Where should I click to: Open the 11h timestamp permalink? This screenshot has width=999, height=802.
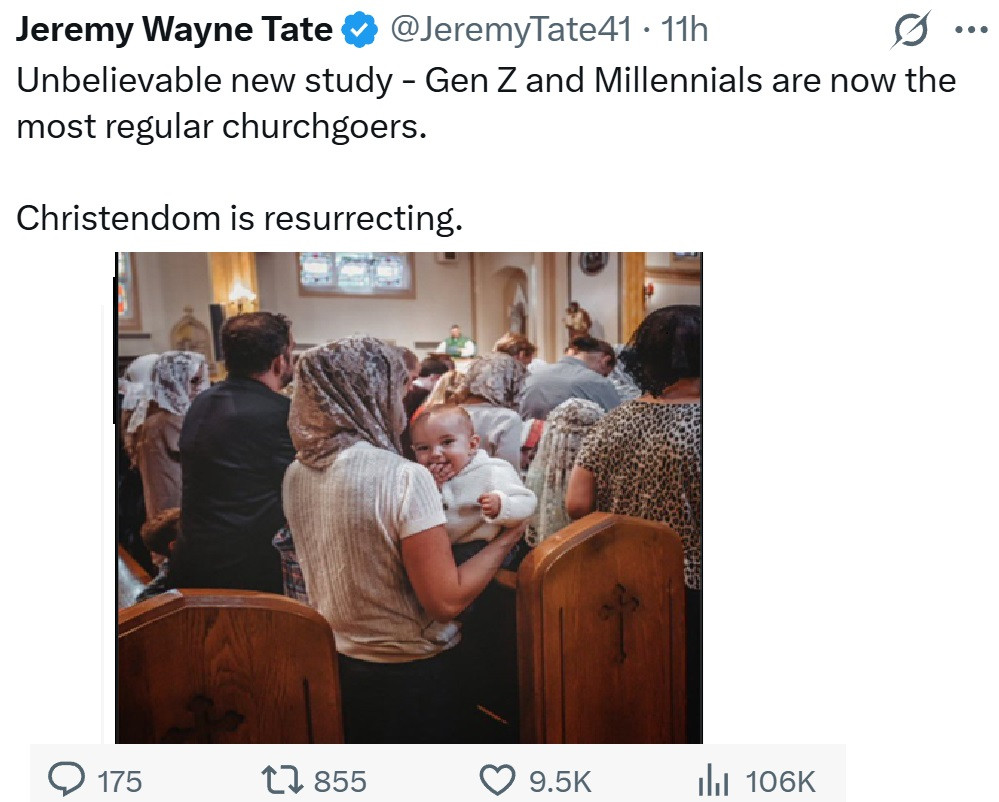pos(684,30)
